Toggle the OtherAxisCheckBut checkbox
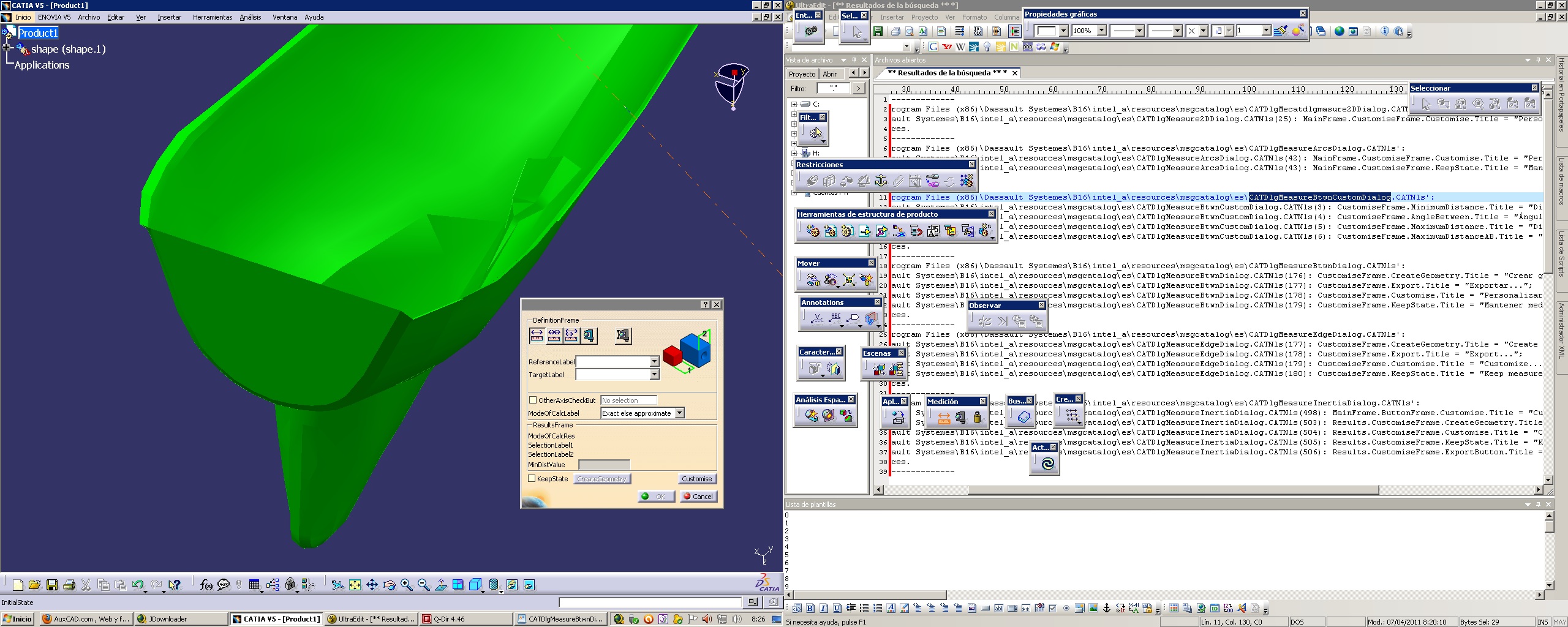Image resolution: width=1568 pixels, height=627 pixels. [x=533, y=400]
